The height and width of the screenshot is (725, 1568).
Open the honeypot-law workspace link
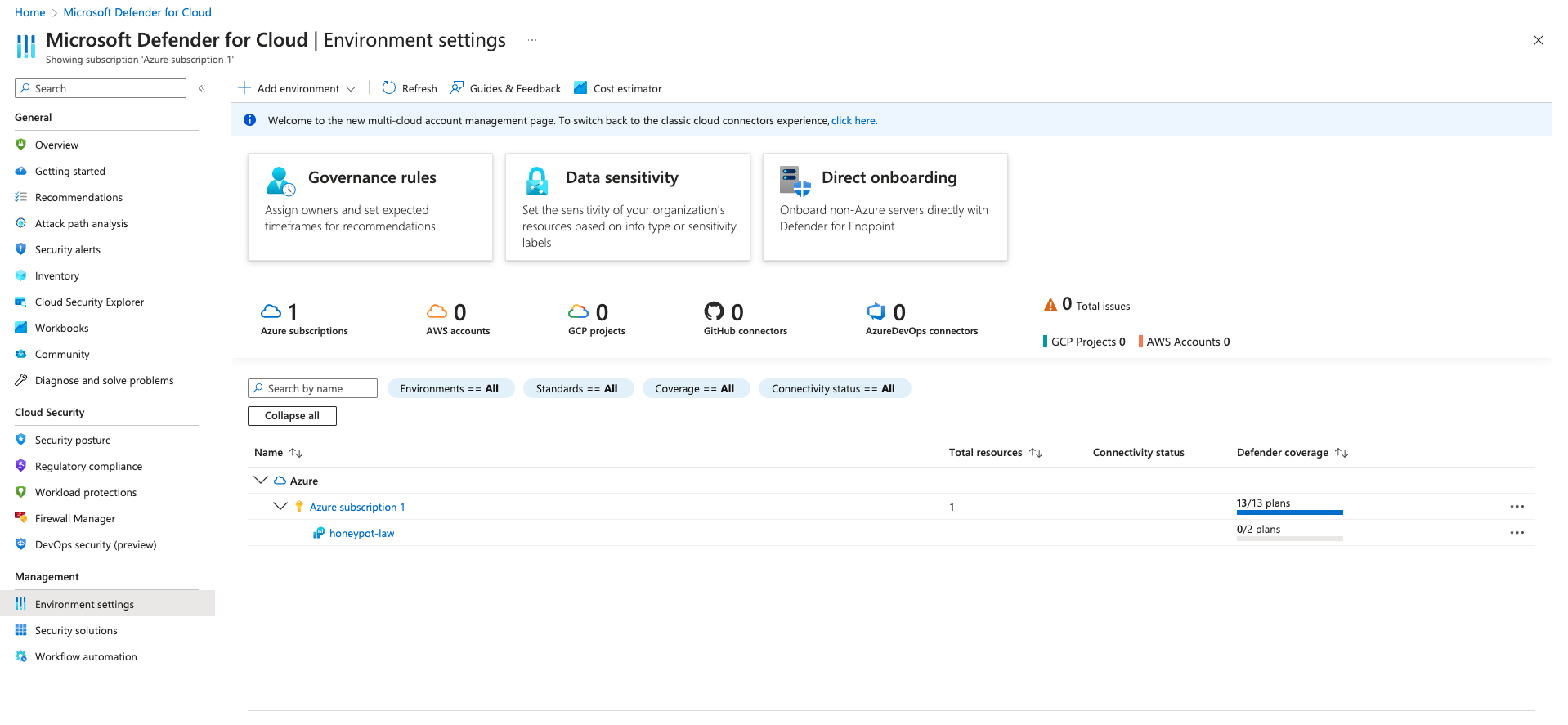point(361,533)
